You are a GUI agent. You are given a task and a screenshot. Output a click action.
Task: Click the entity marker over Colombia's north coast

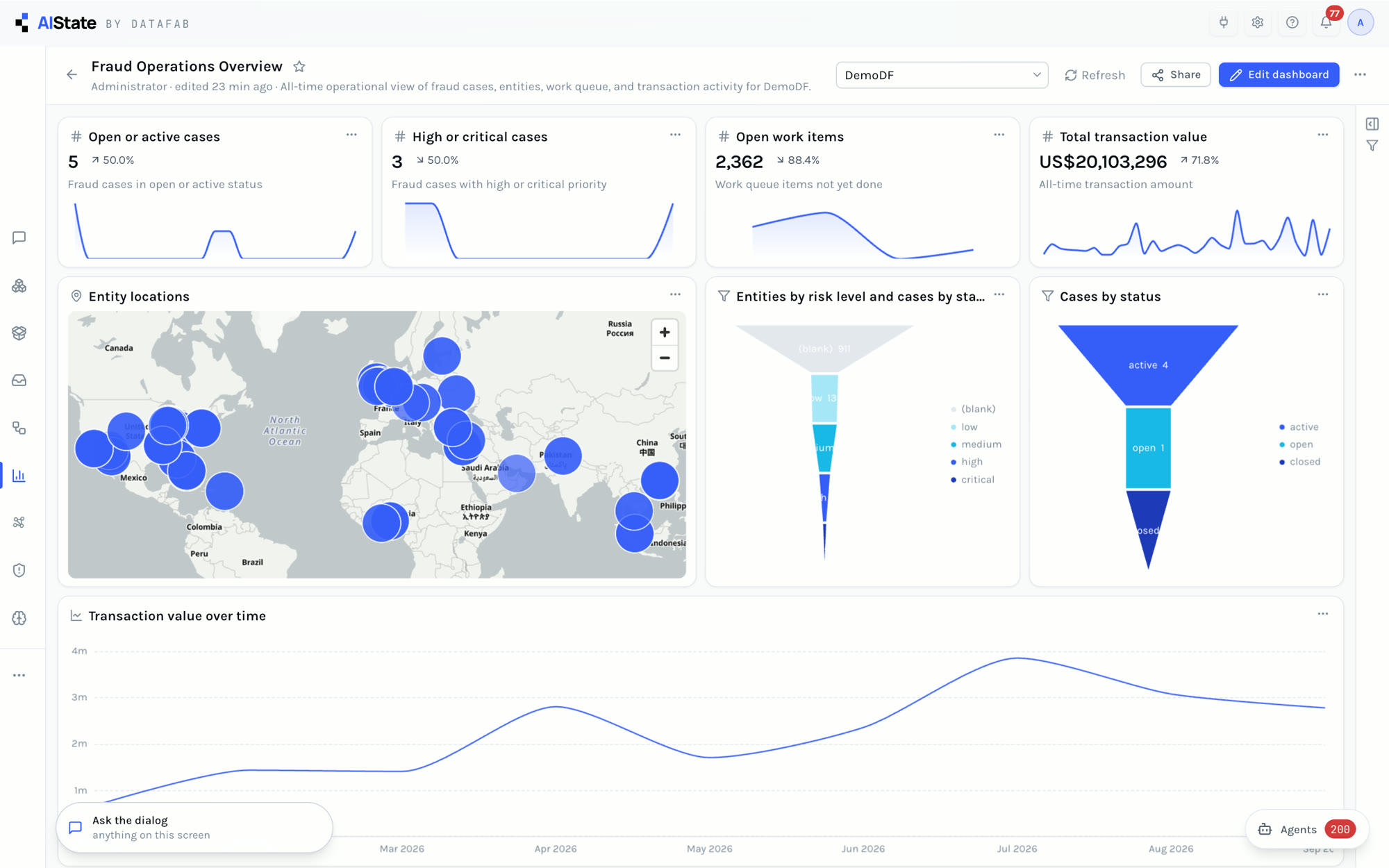point(224,492)
